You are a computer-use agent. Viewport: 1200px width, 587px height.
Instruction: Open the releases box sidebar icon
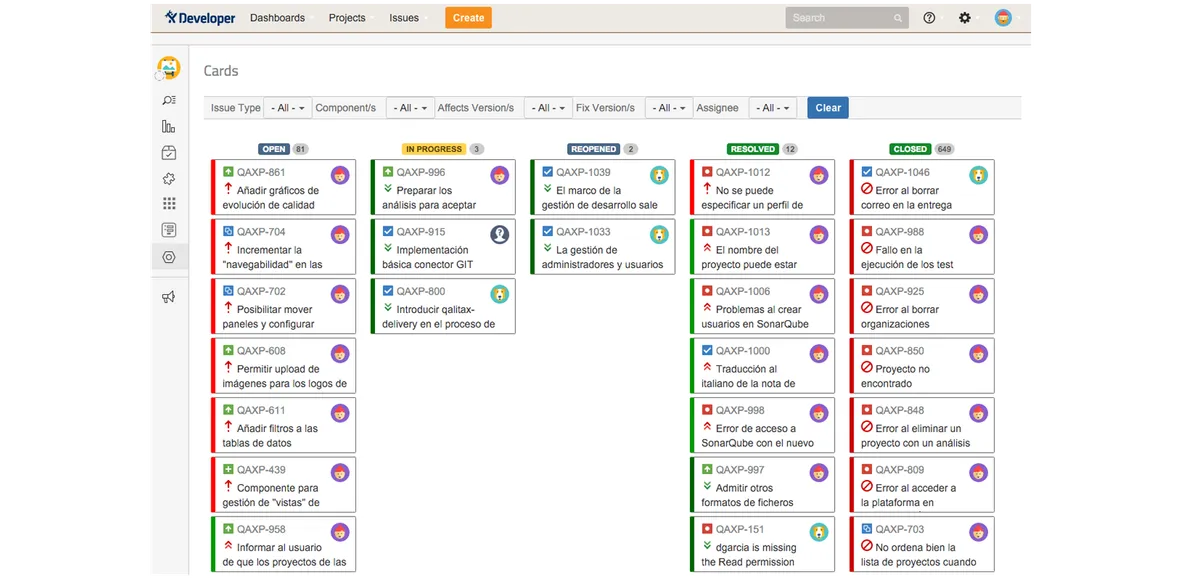tap(169, 152)
